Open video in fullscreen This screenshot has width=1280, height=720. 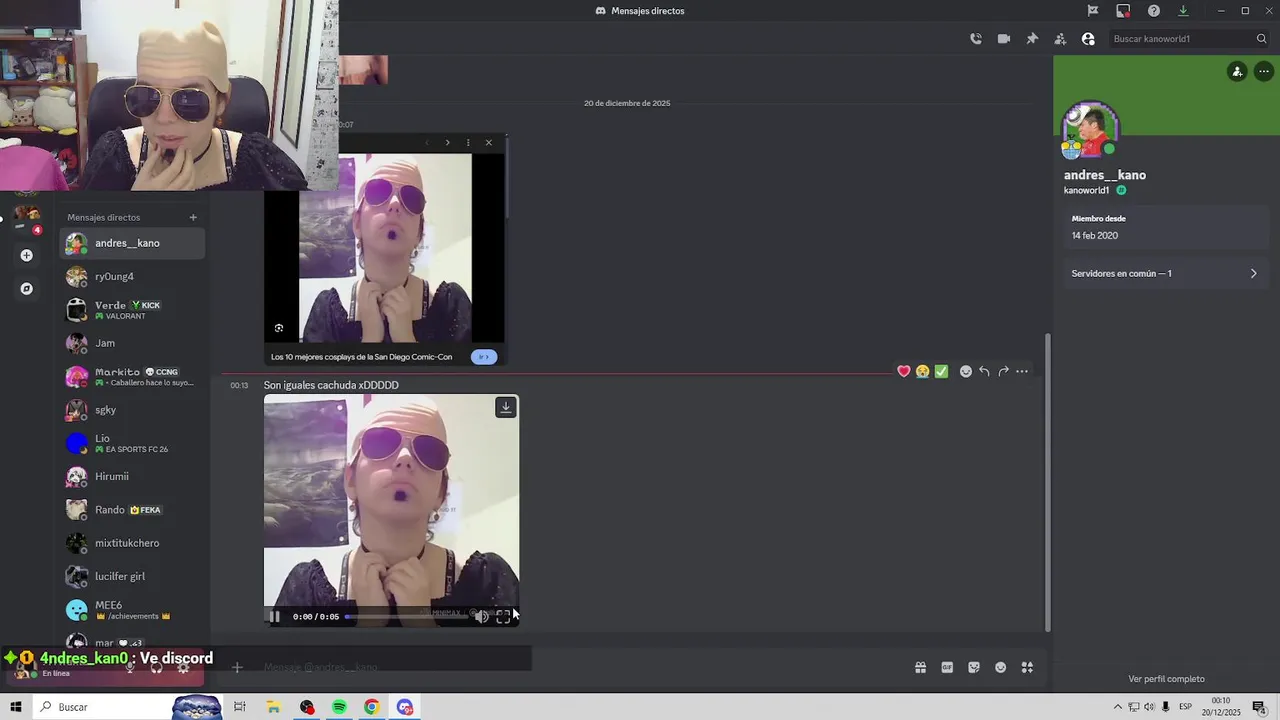coord(503,616)
